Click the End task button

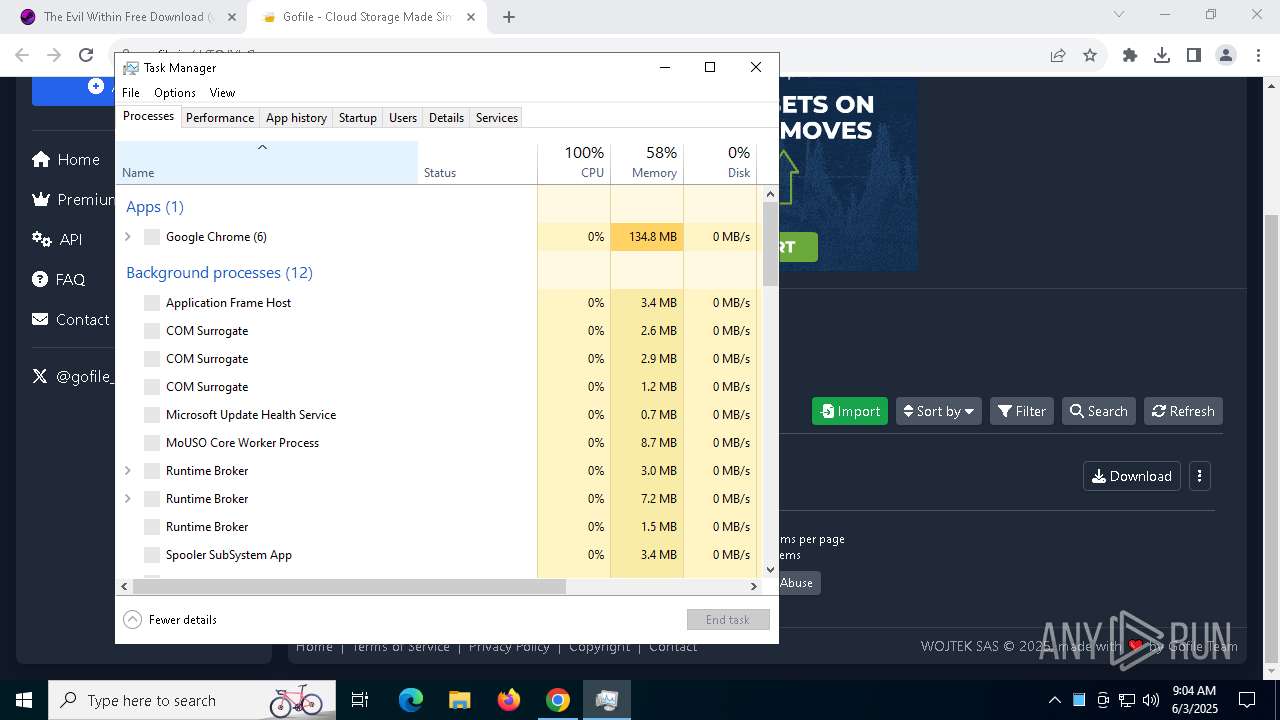pos(728,620)
